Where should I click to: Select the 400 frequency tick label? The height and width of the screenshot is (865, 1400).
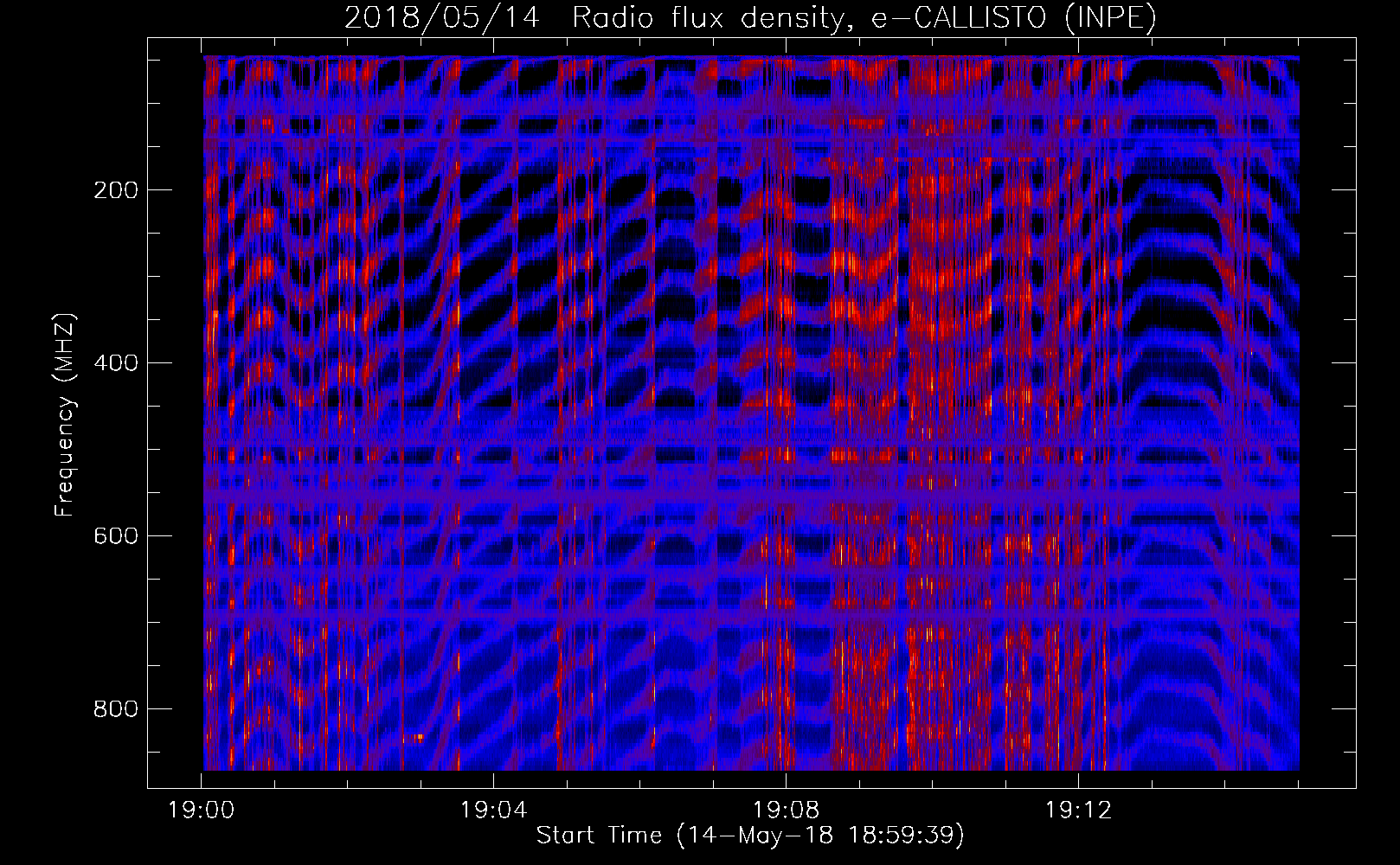[x=116, y=363]
